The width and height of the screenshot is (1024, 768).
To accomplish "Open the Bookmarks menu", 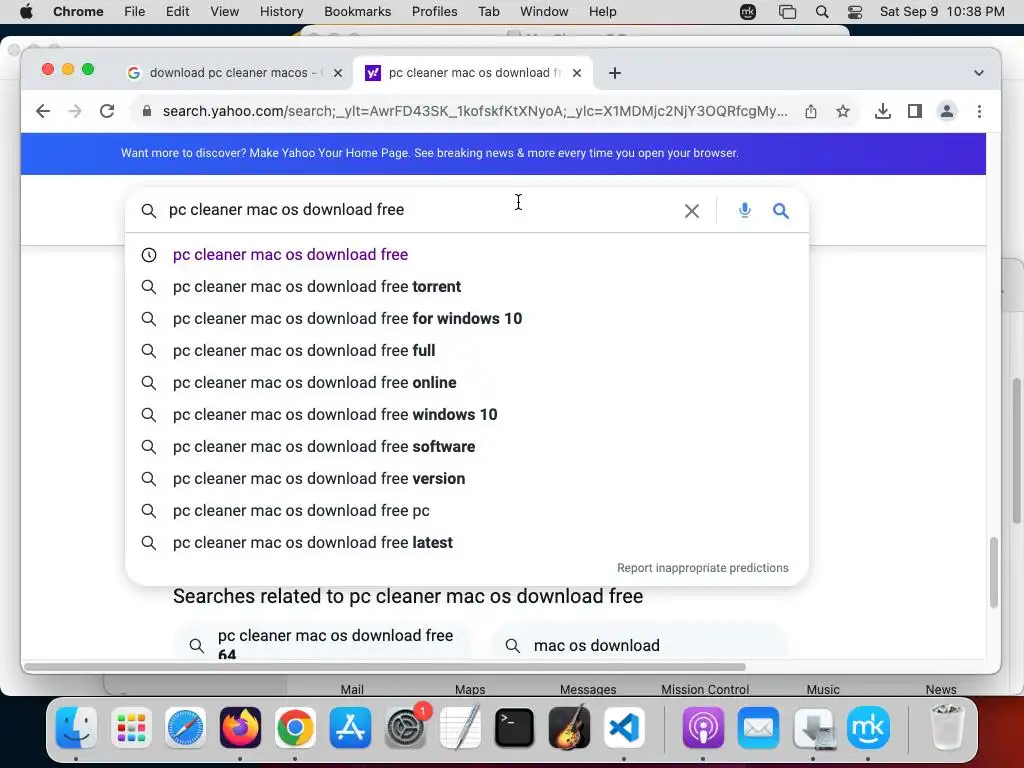I will (357, 12).
